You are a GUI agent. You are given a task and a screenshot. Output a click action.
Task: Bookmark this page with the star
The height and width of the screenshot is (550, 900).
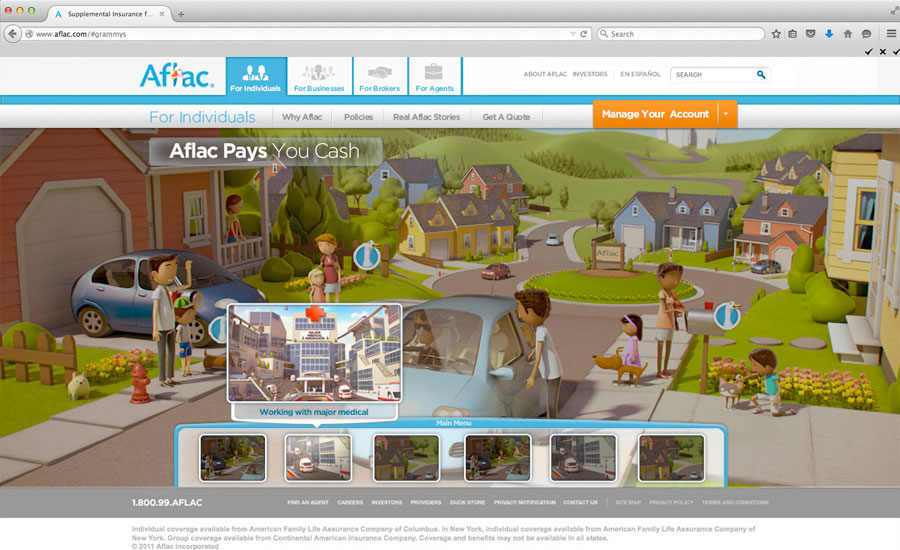point(776,34)
